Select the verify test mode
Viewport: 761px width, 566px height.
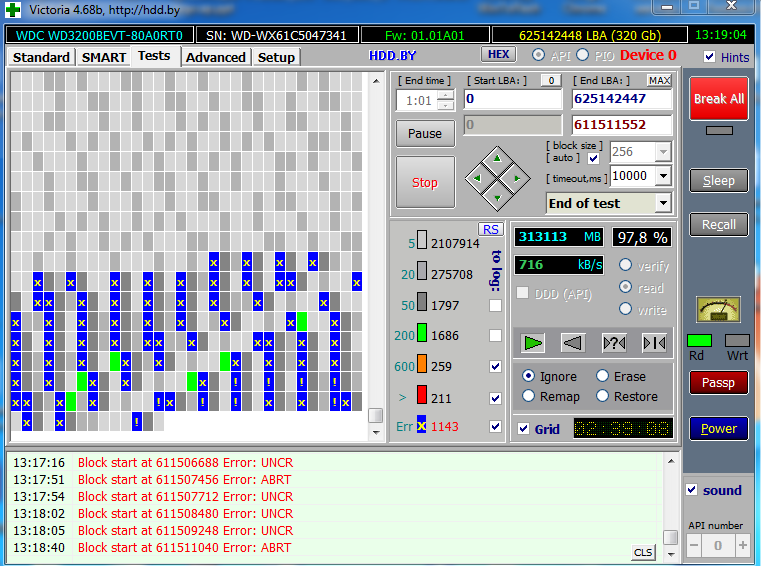(x=626, y=265)
